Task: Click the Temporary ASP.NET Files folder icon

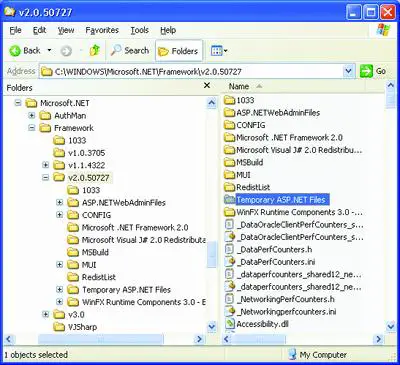Action: click(x=230, y=200)
